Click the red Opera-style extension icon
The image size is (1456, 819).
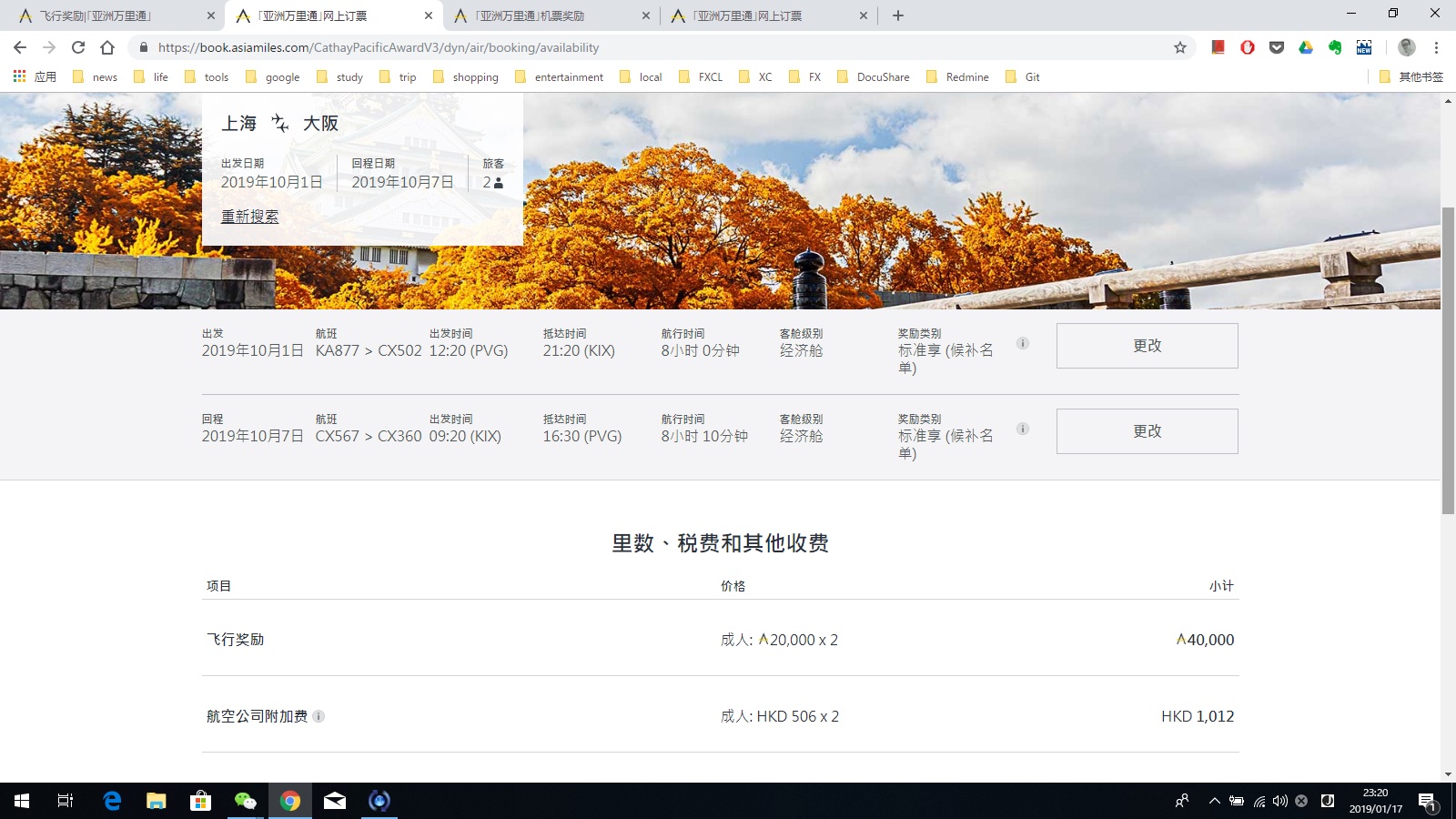point(1248,47)
